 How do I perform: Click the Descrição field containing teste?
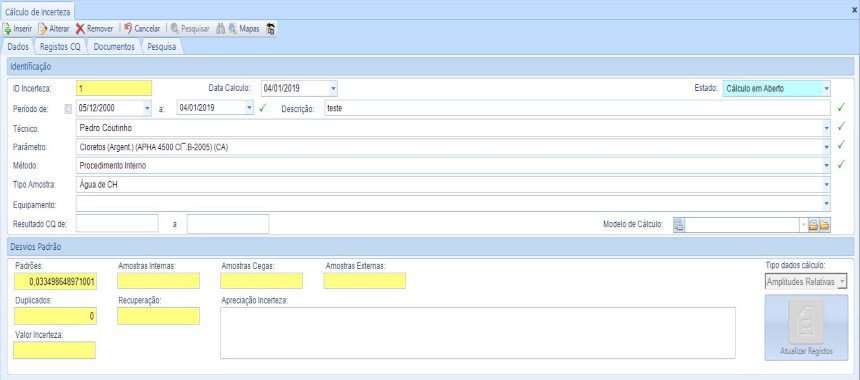coord(577,109)
